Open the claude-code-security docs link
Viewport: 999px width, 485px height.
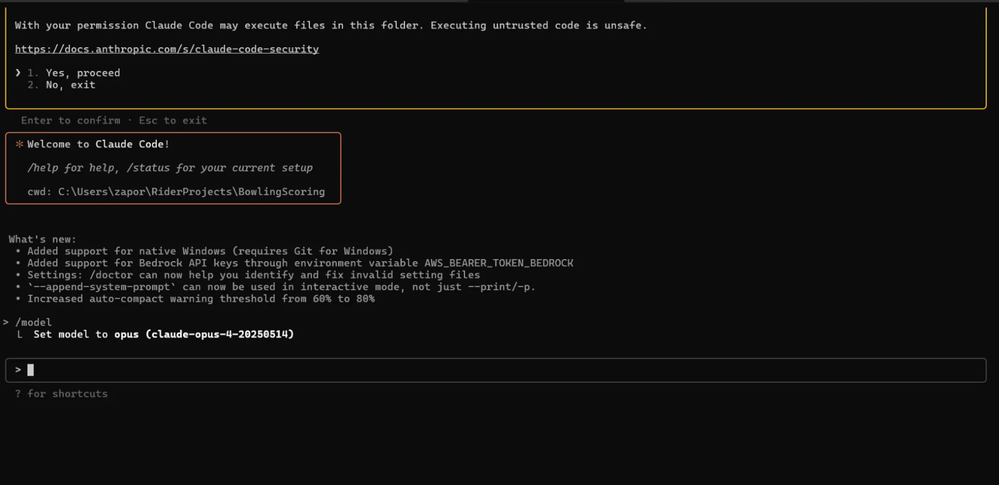pyautogui.click(x=167, y=49)
